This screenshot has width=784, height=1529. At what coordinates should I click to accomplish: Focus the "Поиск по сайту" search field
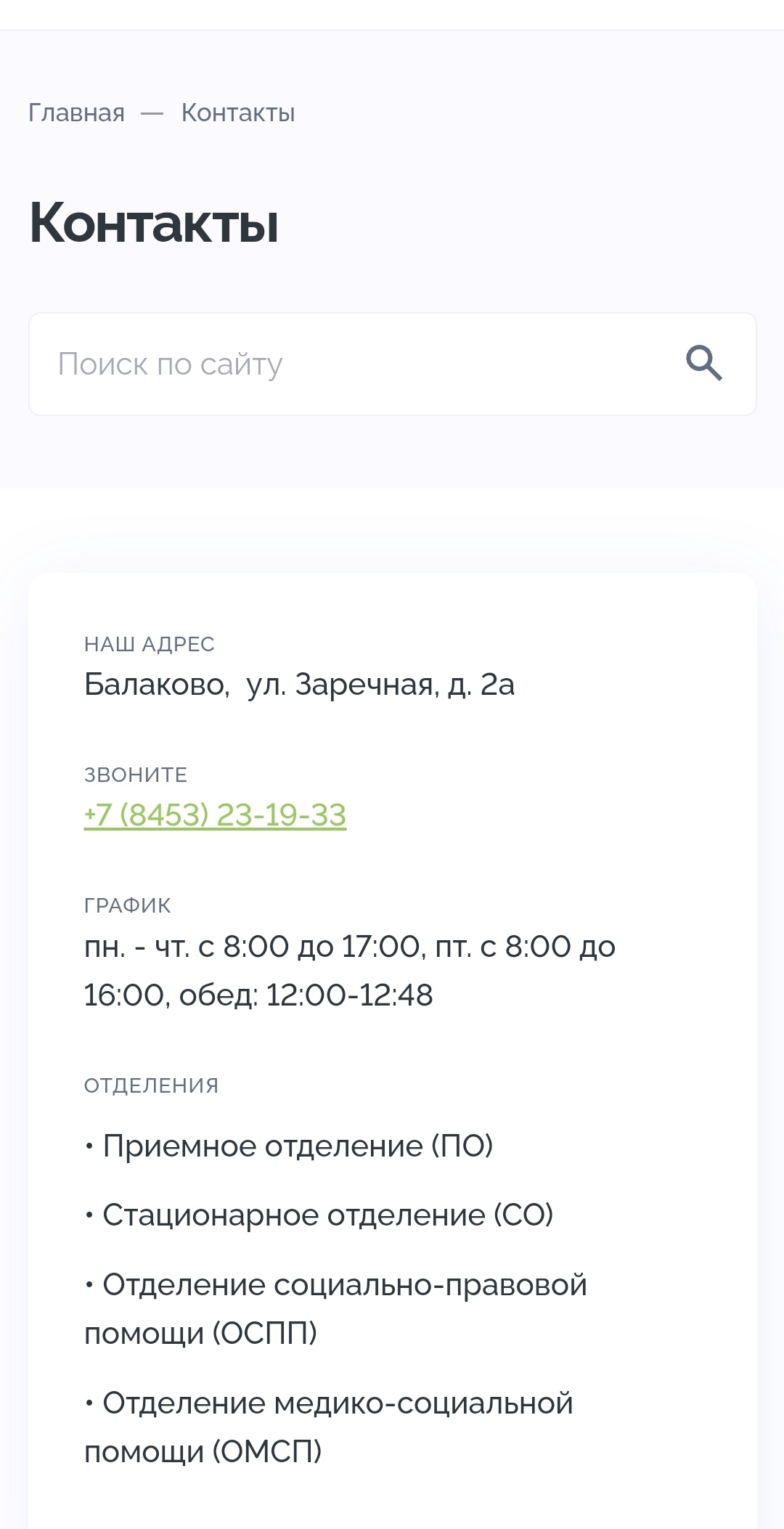click(348, 364)
